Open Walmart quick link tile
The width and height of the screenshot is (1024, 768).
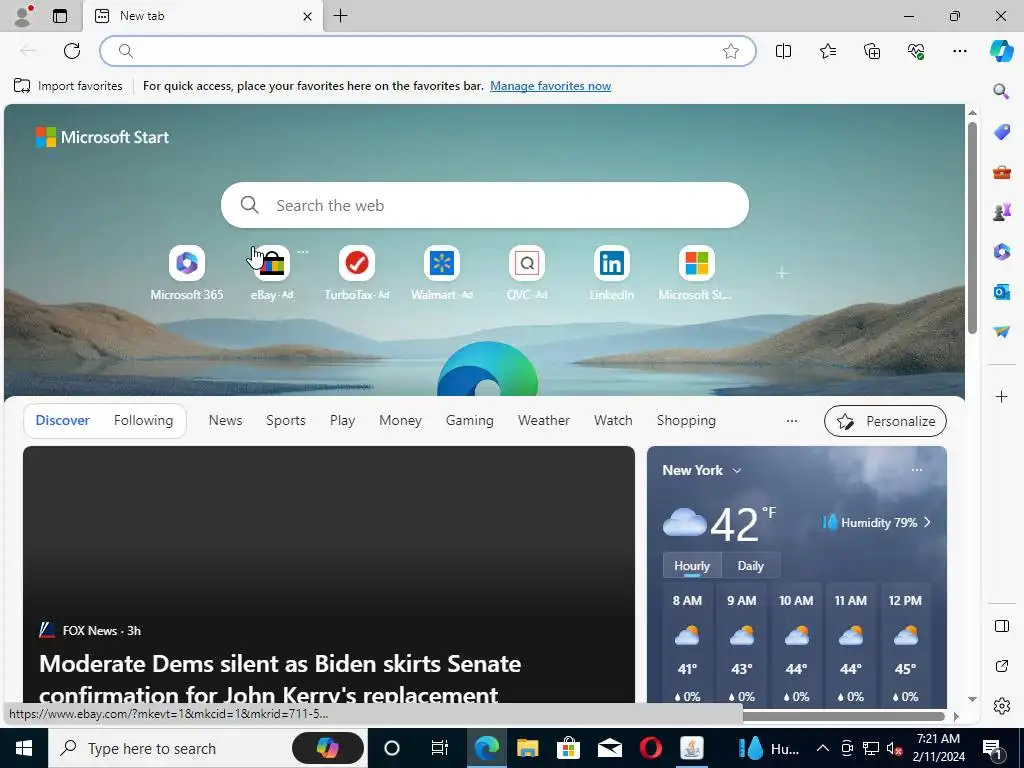click(441, 273)
